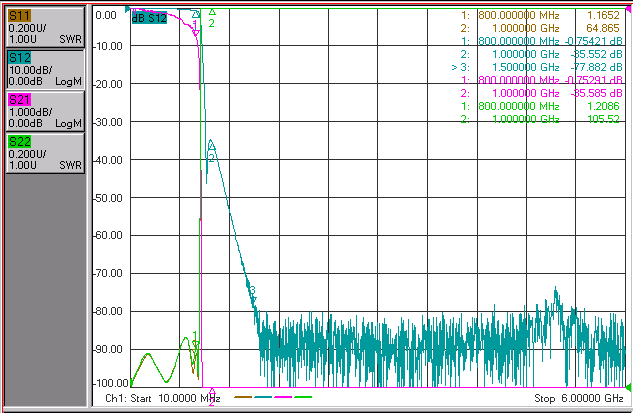Click the magenta S21 label badge
633x413 pixels.
(x=19, y=100)
